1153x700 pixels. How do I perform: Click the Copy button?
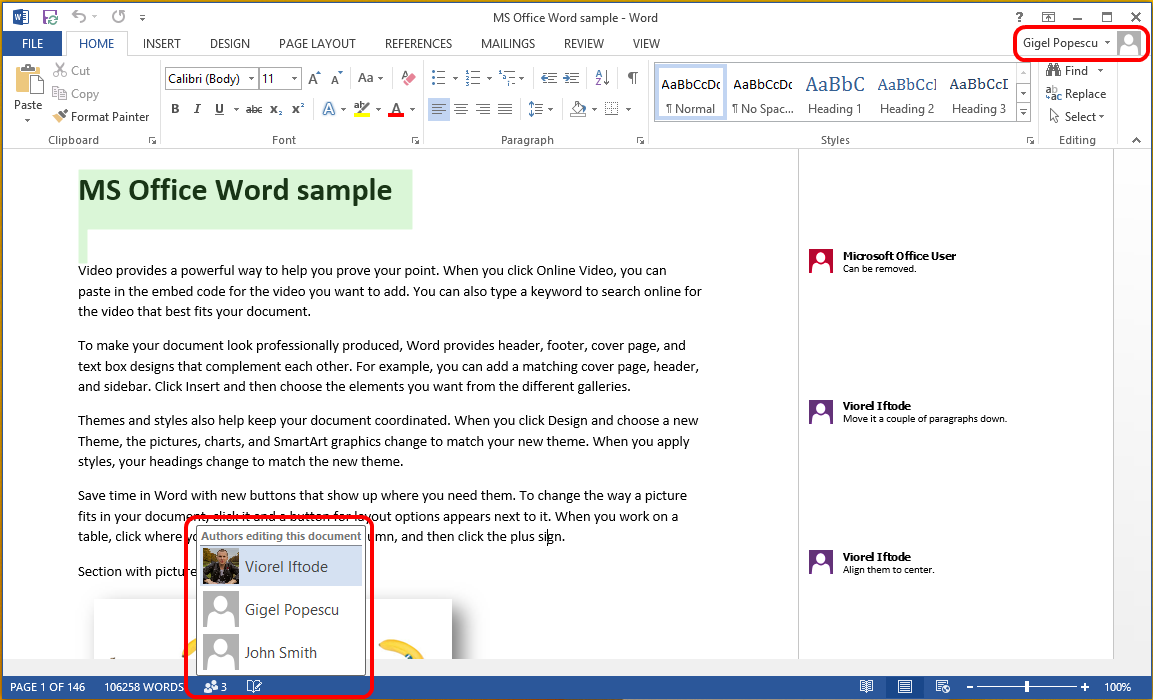tap(75, 93)
